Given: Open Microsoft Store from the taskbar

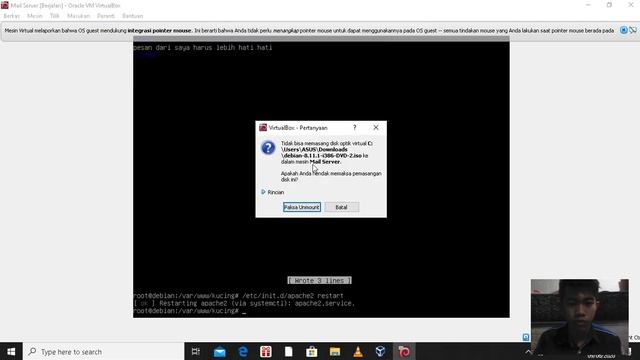Looking at the screenshot, I should 312,351.
